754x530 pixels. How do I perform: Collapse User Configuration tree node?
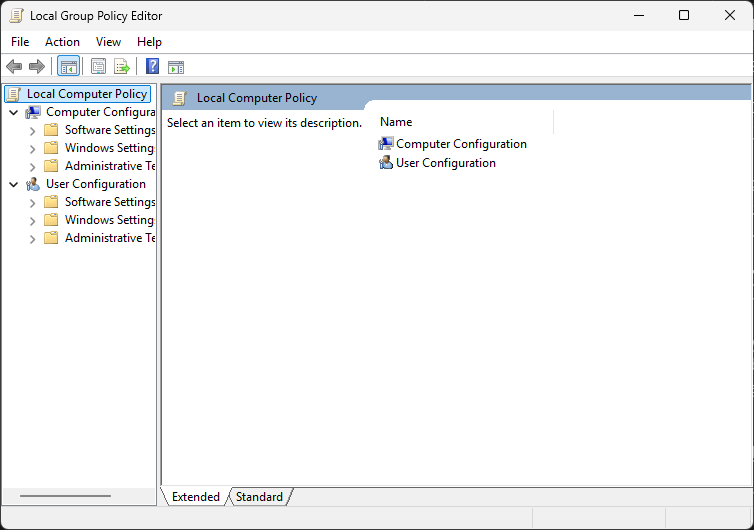point(14,185)
